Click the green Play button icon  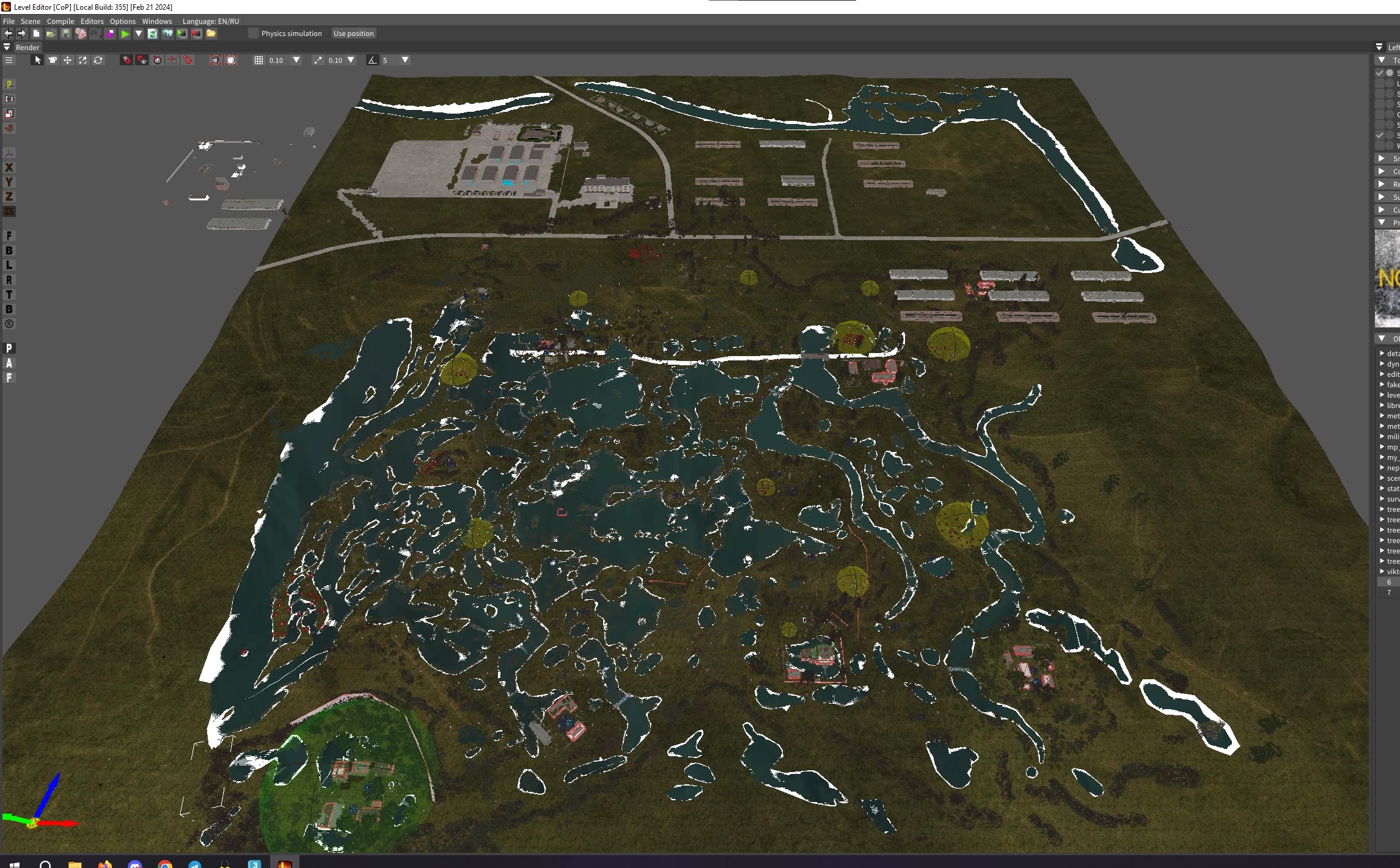pyautogui.click(x=125, y=34)
